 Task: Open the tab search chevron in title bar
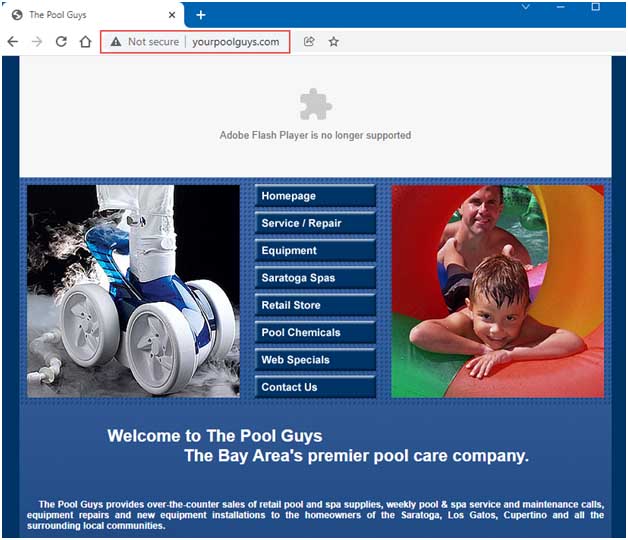pyautogui.click(x=525, y=7)
